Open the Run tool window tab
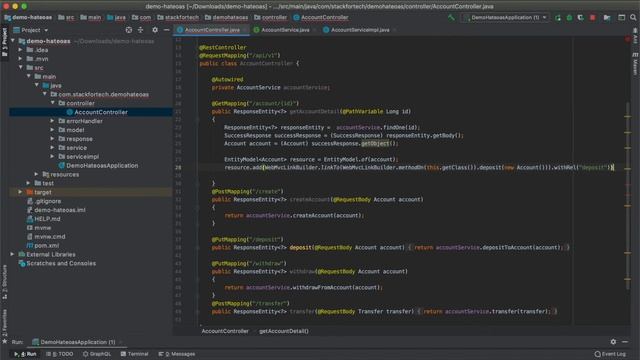 point(26,354)
